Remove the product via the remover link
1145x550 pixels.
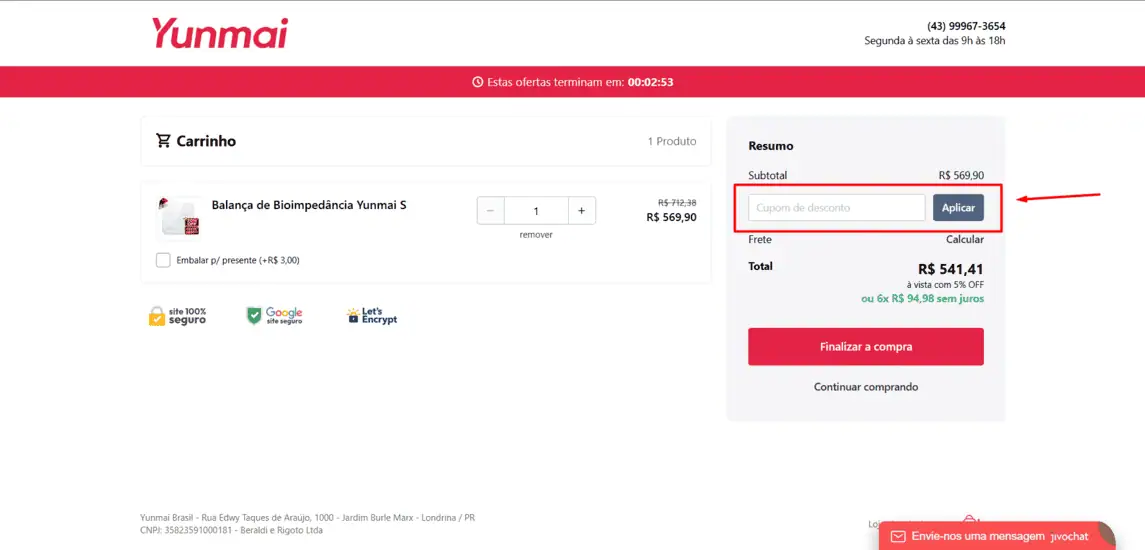(536, 234)
